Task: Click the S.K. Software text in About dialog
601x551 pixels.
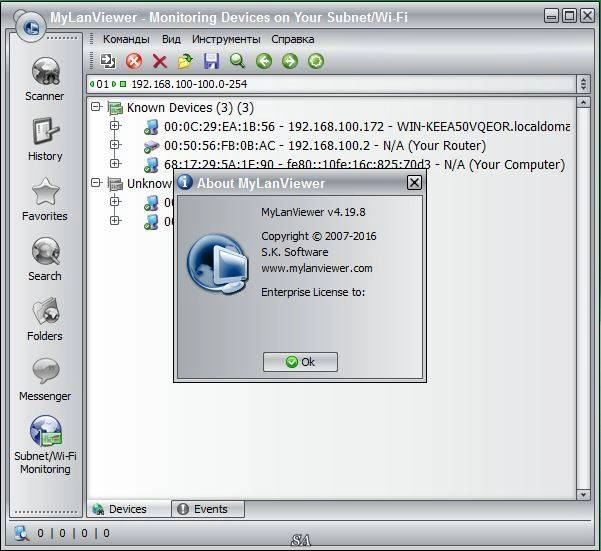Action: coord(294,252)
